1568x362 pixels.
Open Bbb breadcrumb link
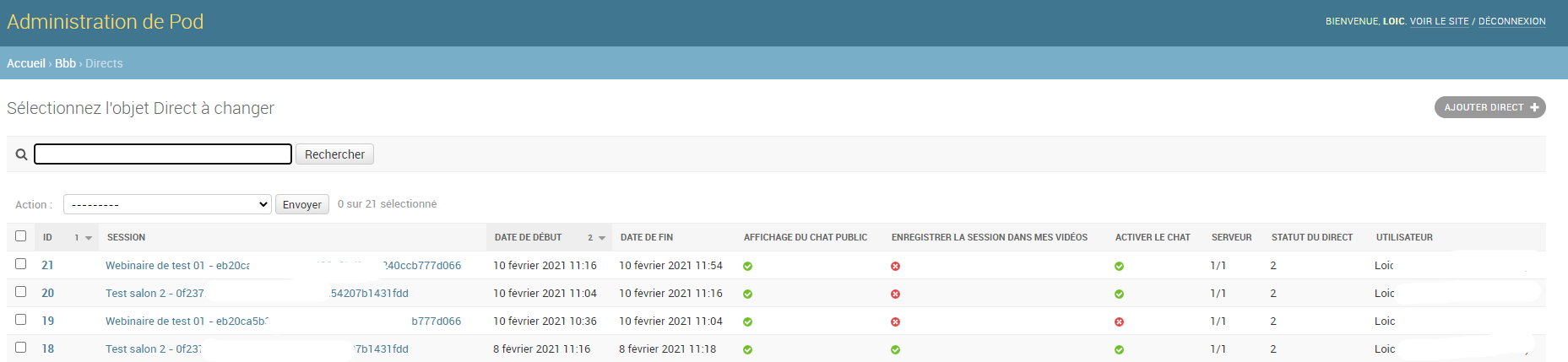pyautogui.click(x=65, y=63)
